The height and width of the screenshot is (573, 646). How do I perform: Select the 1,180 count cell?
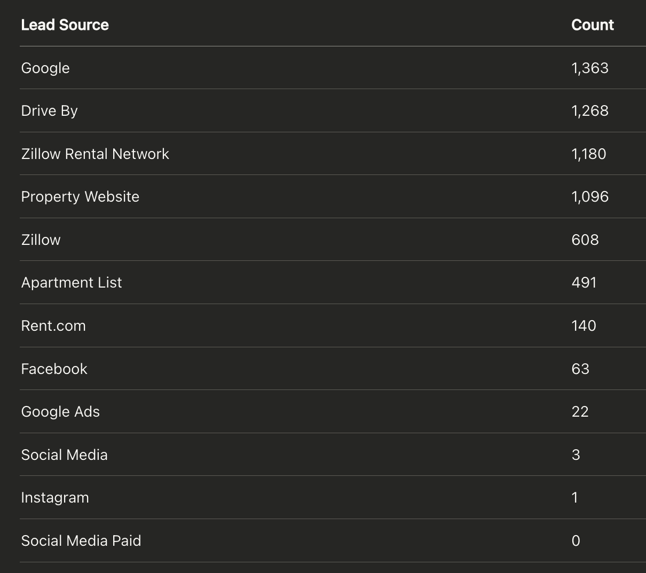(x=589, y=154)
